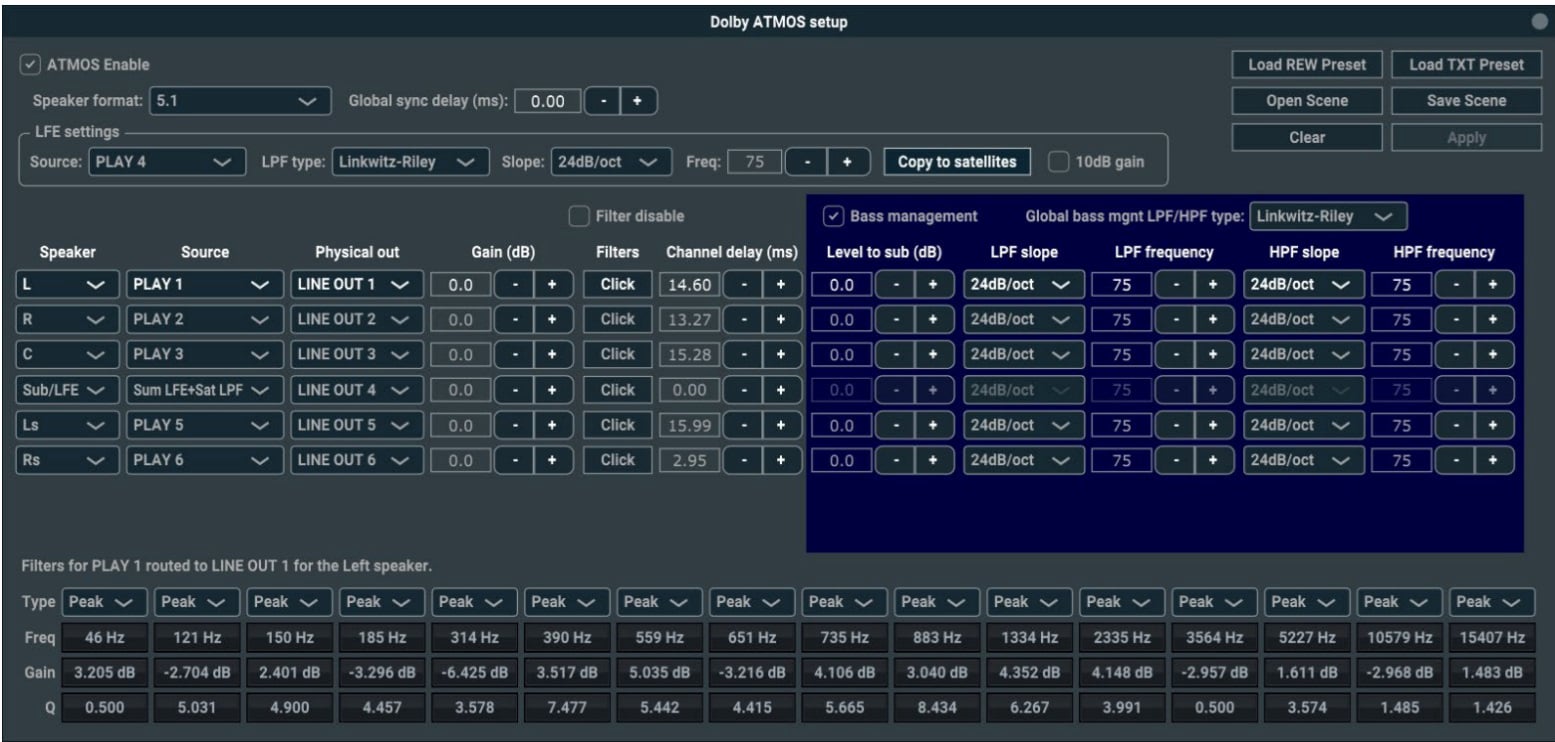Decrease Rs channel delay with minus button
Image resolution: width=1555 pixels, height=742 pixels.
(741, 460)
